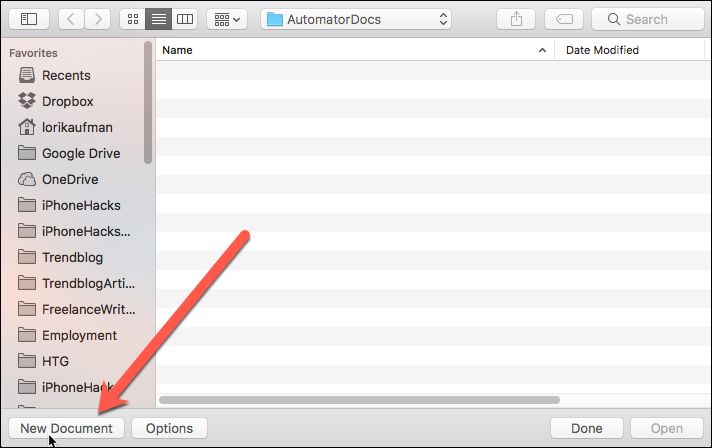Click the Search field

point(648,19)
